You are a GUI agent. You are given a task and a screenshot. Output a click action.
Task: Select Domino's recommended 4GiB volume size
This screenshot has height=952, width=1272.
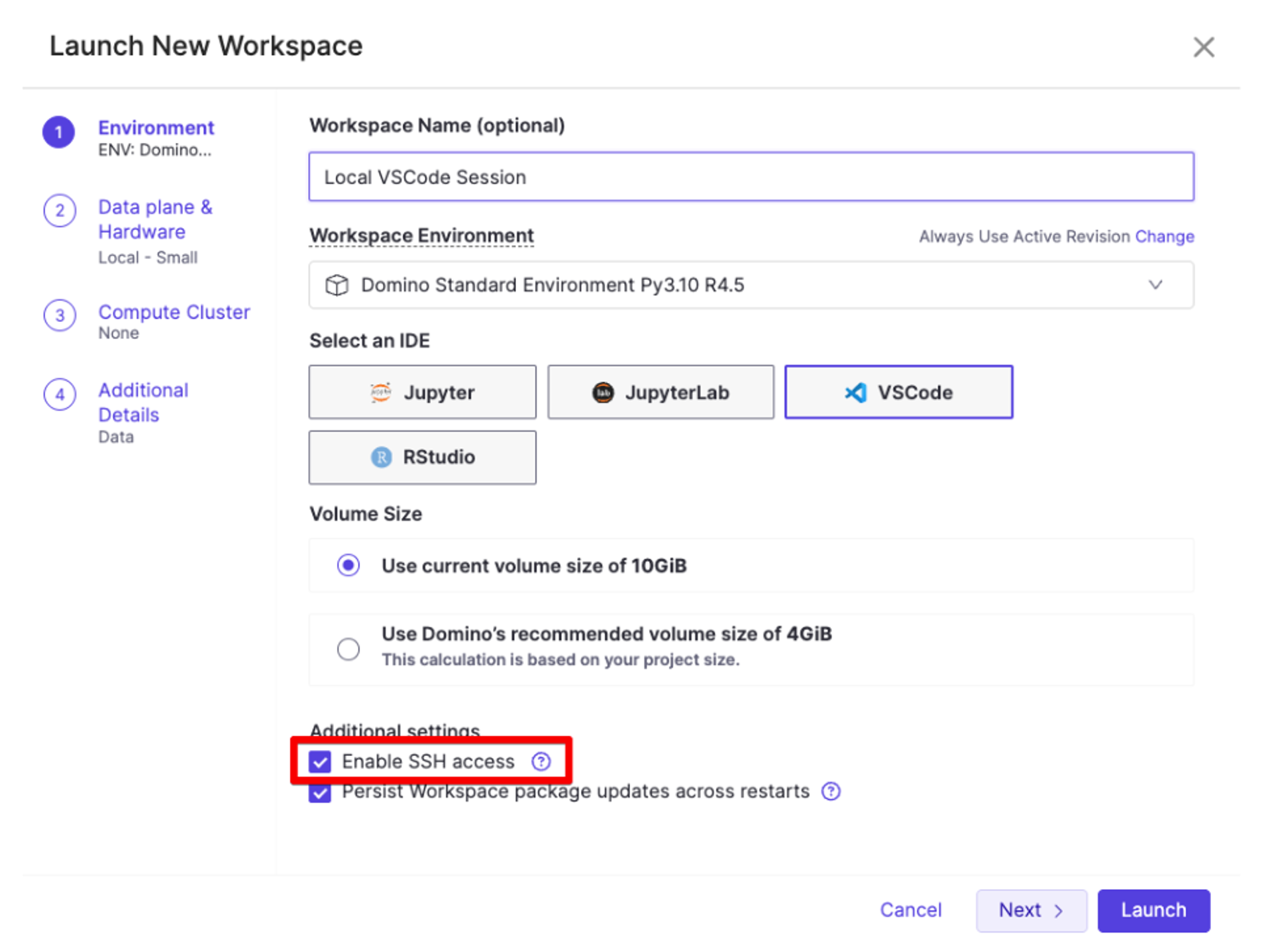tap(348, 649)
